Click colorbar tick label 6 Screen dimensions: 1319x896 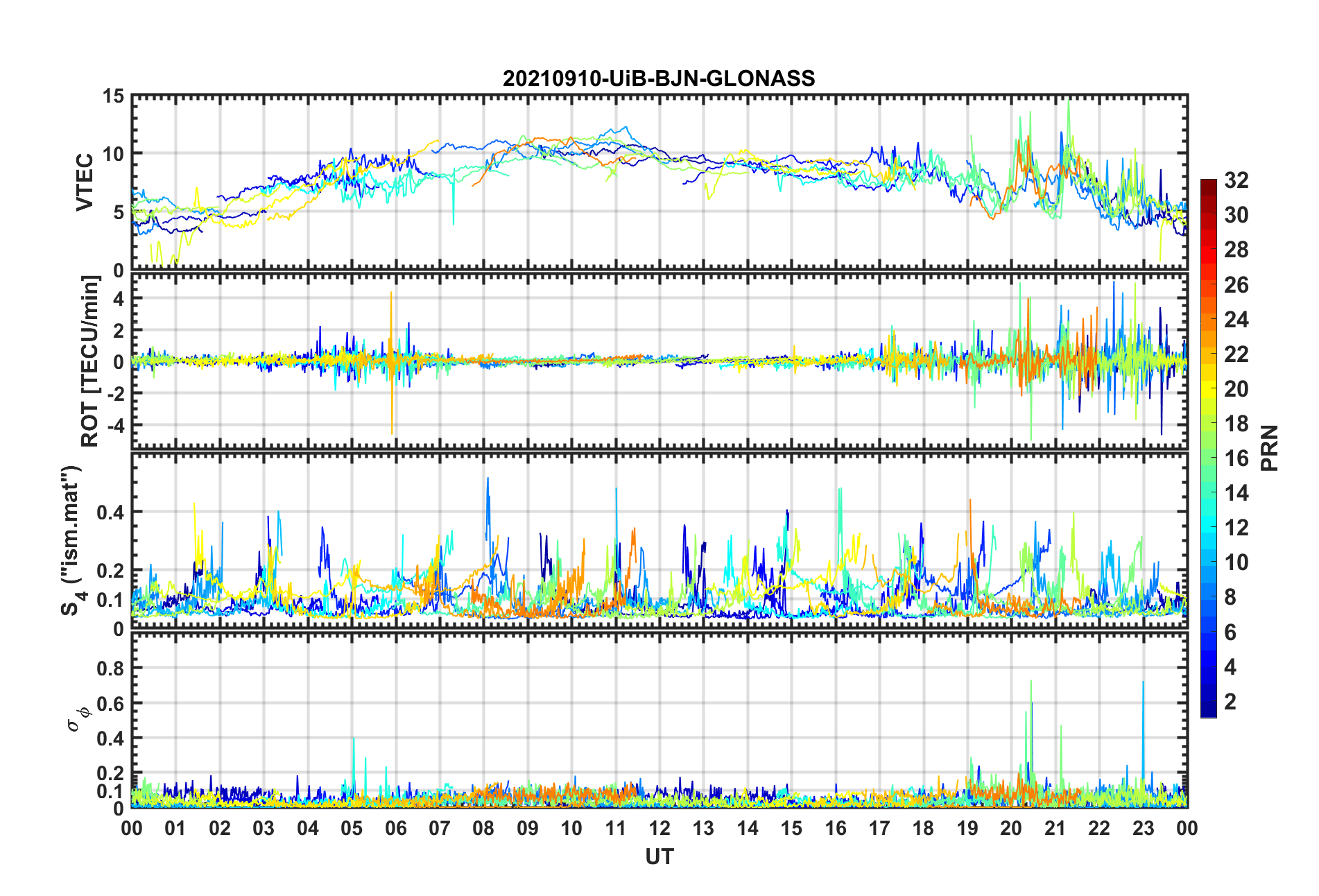pyautogui.click(x=1230, y=632)
